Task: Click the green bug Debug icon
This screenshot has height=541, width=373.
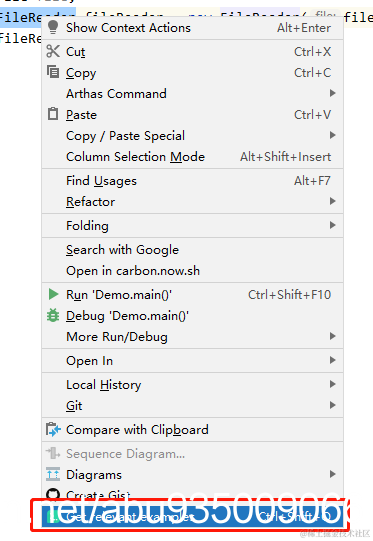Action: pyautogui.click(x=53, y=315)
